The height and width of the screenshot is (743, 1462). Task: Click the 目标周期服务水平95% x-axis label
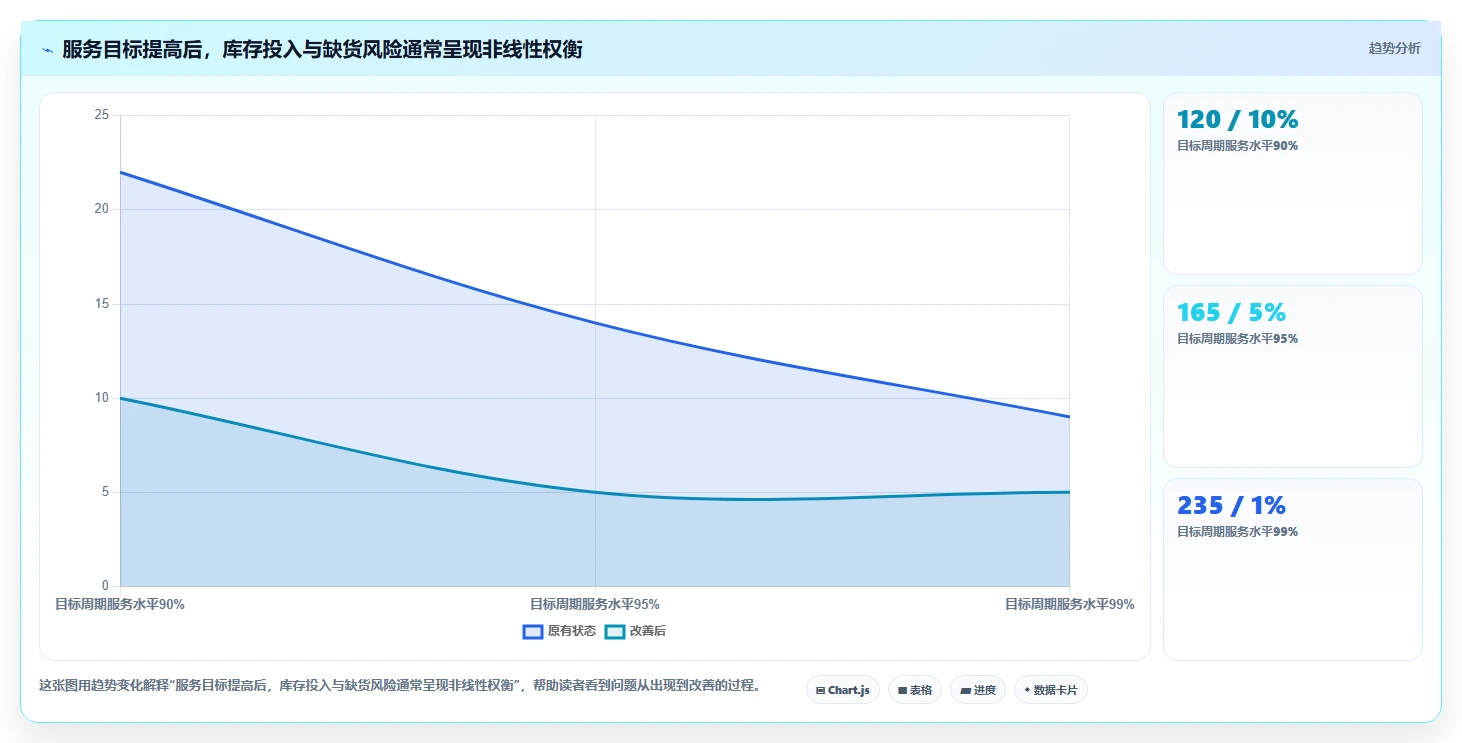pos(595,604)
